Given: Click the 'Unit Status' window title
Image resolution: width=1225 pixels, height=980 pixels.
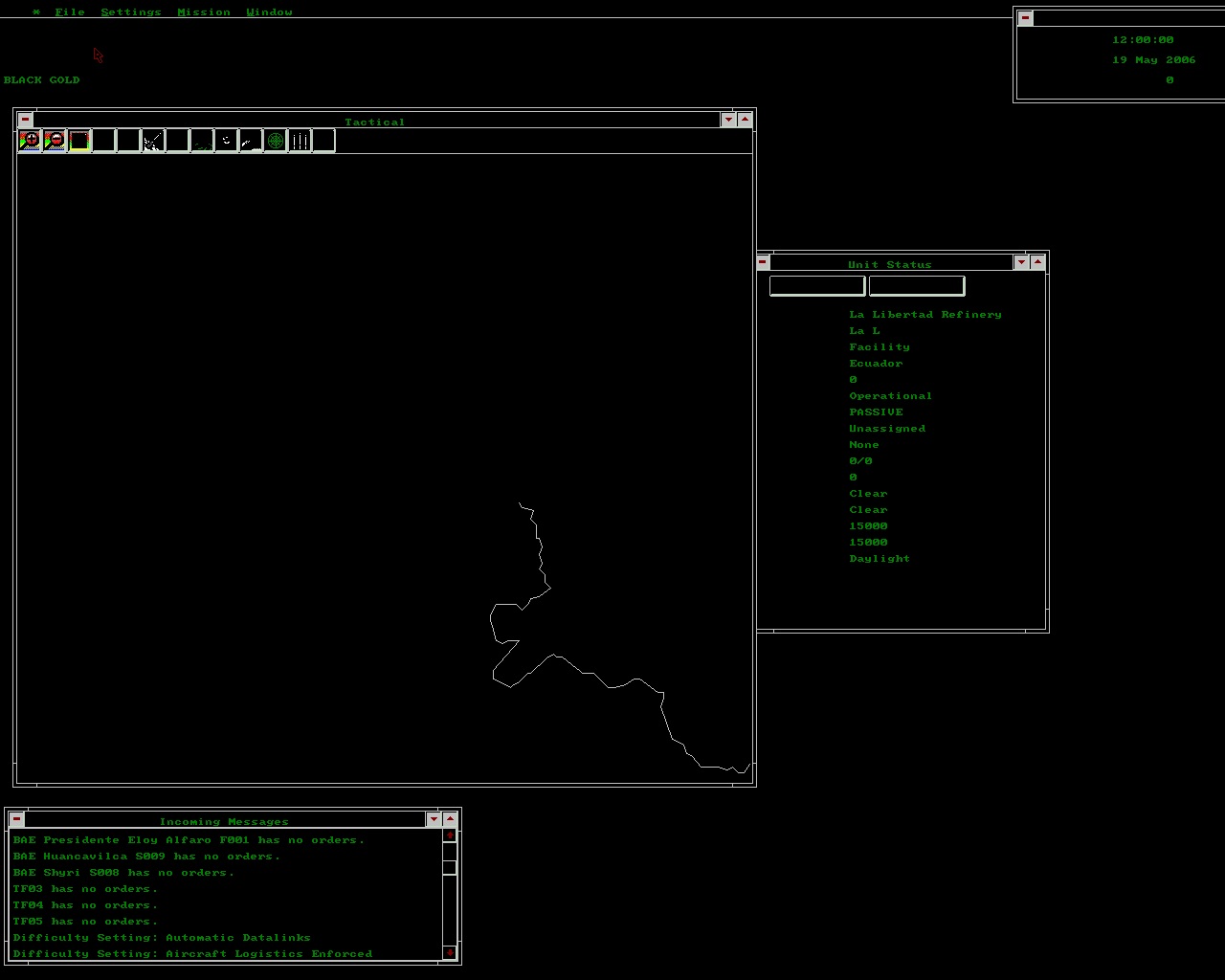Looking at the screenshot, I should click(890, 264).
